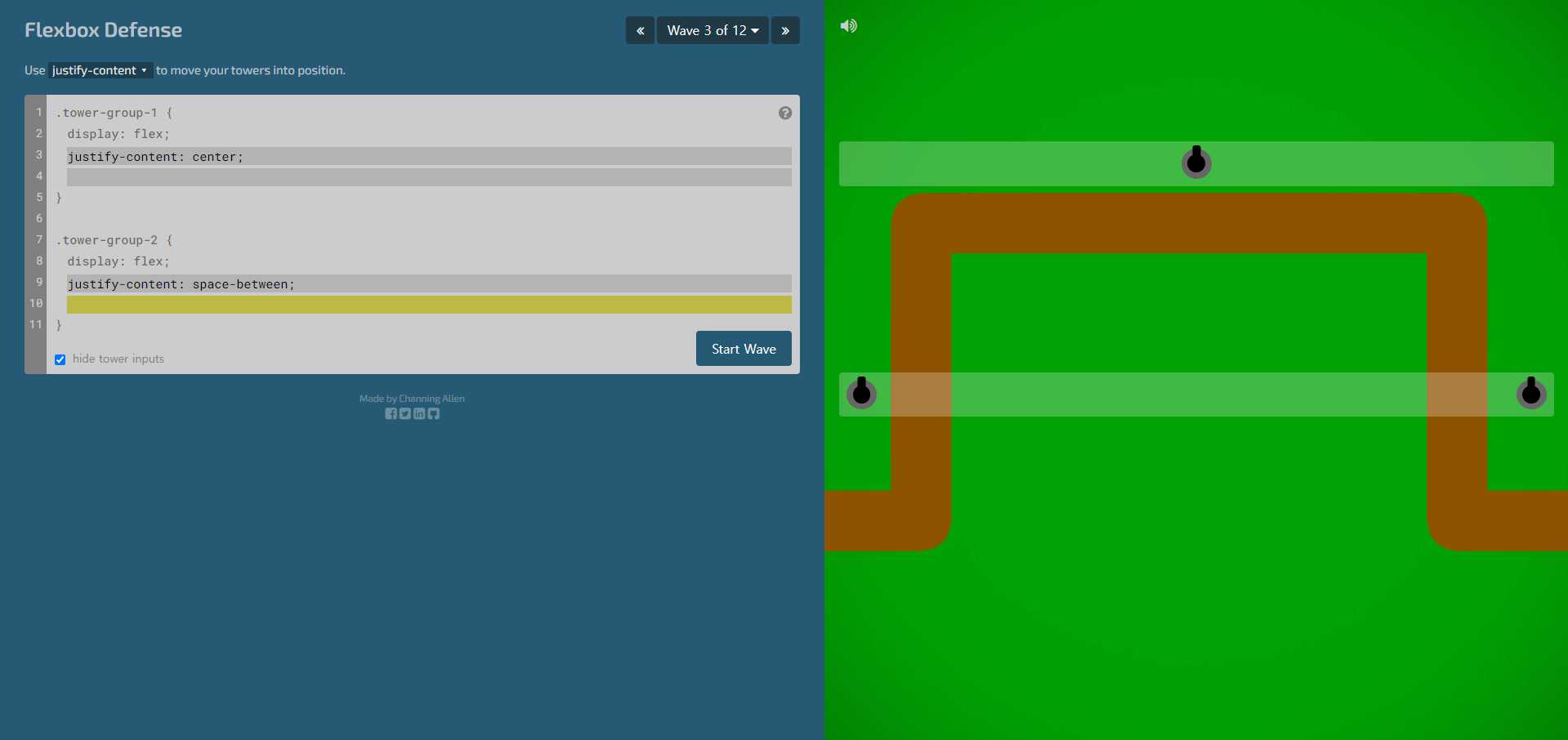Go to previous wave with left arrows
This screenshot has height=740, width=1568.
tap(640, 30)
